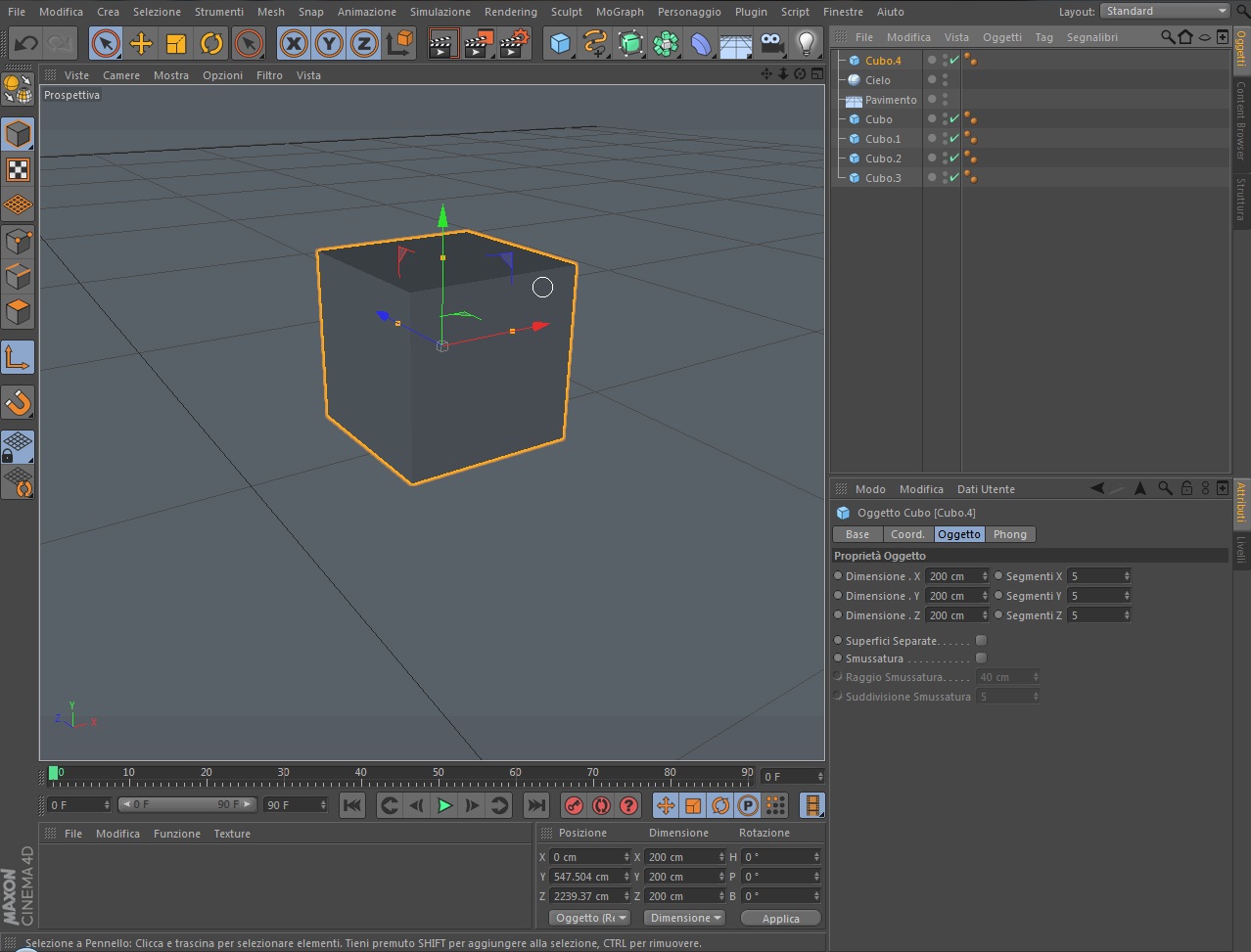The width and height of the screenshot is (1251, 952).
Task: Select Cubo.2 in object list
Action: click(883, 159)
